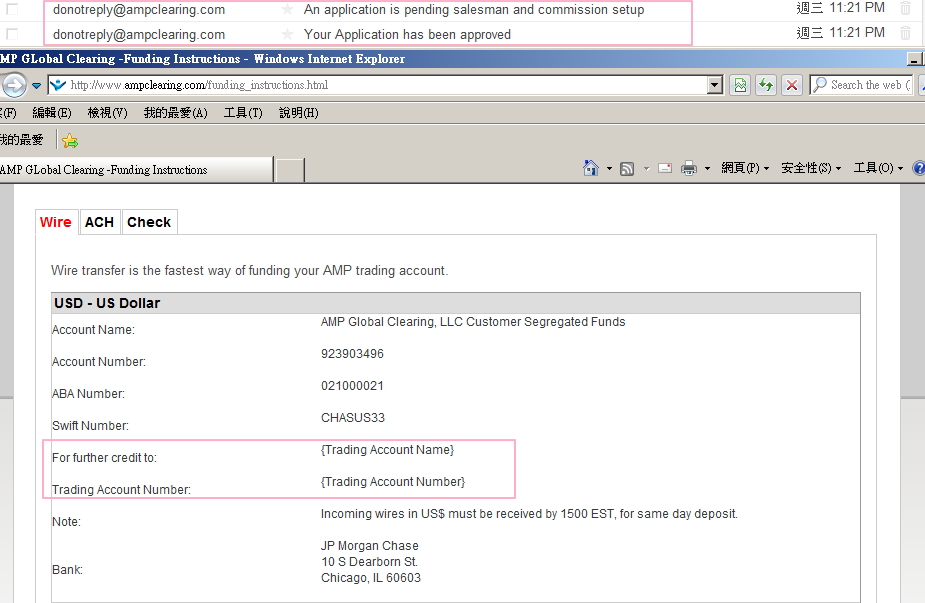Open a new browser tab with the blank tab button
This screenshot has width=925, height=603.
pos(290,170)
